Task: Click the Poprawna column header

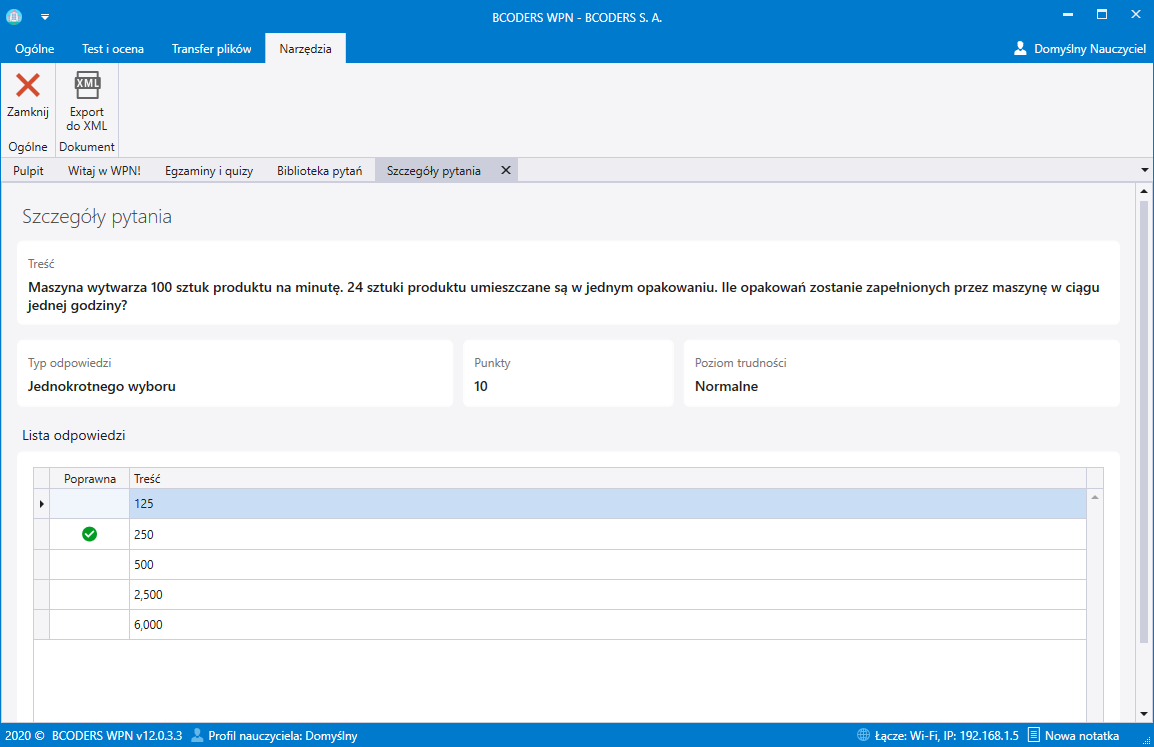Action: [90, 478]
